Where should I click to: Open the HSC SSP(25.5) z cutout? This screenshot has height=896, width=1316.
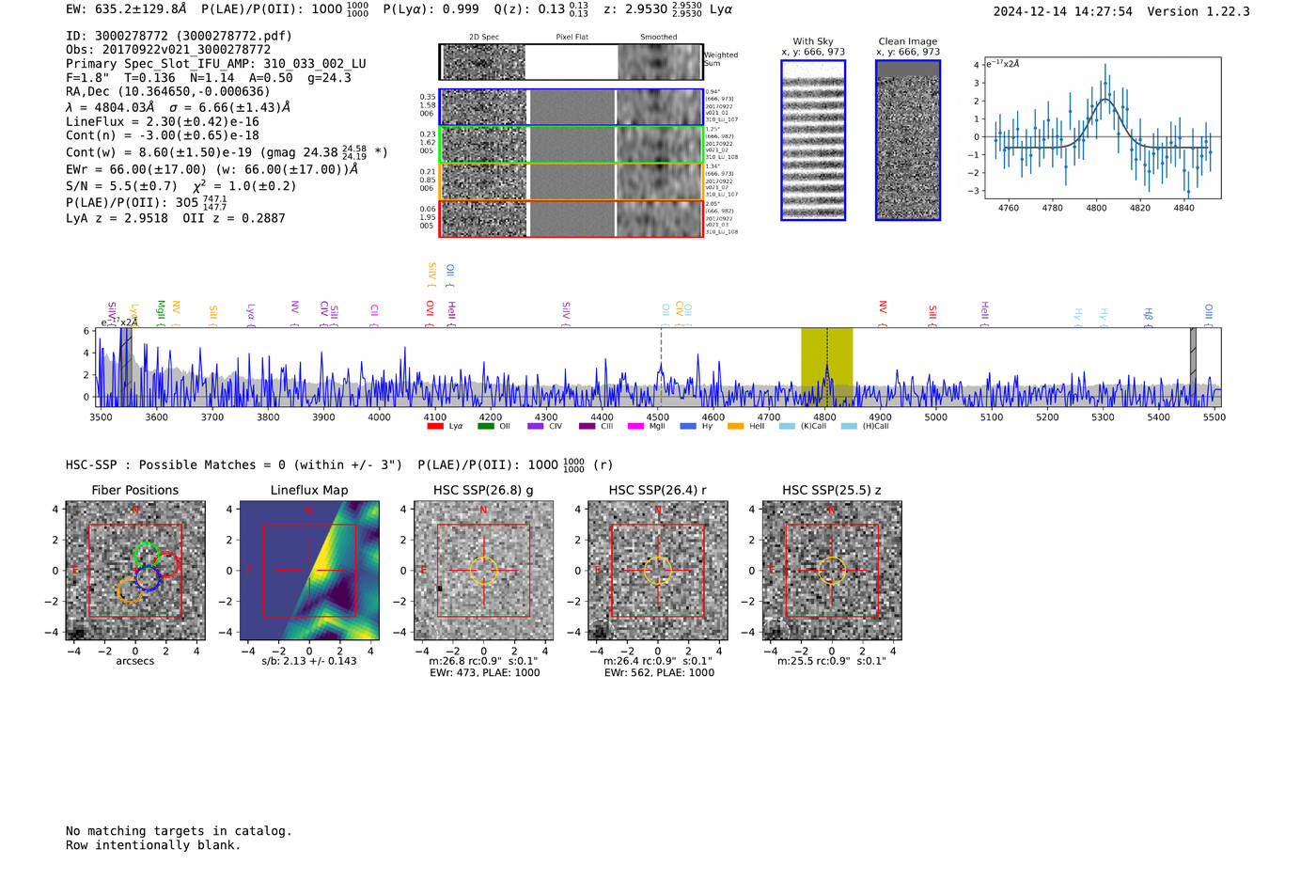(832, 571)
